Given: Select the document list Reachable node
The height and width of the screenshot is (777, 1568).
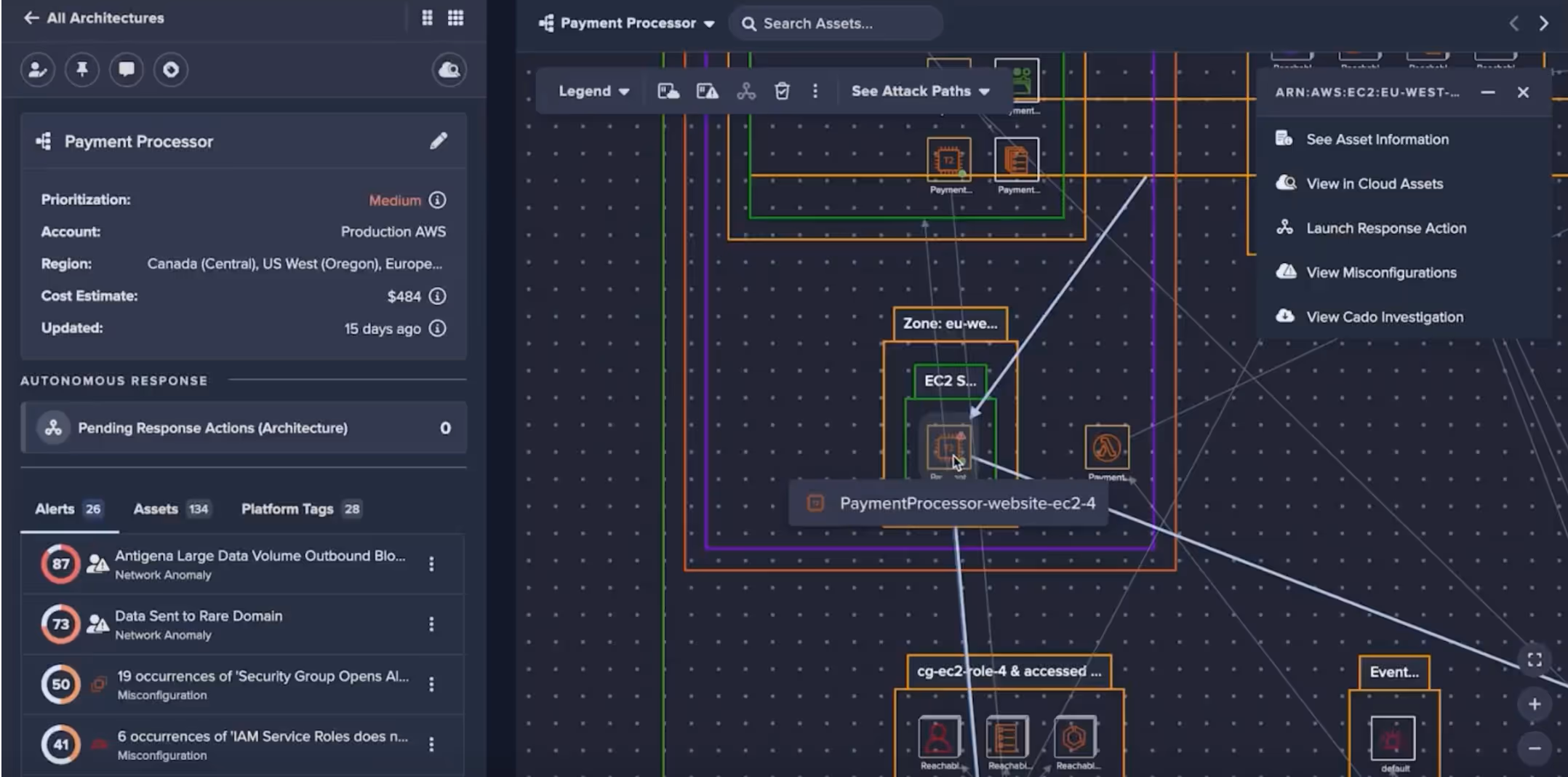Looking at the screenshot, I should 1007,737.
